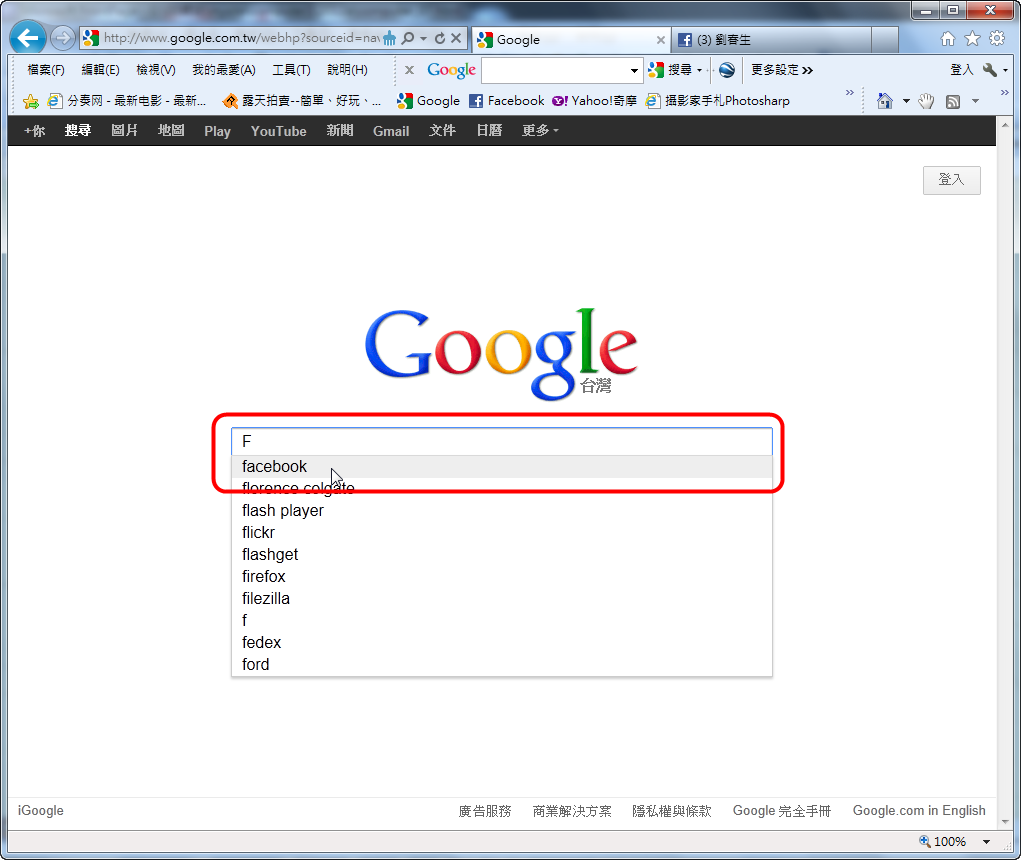Stop loading with the address bar X

(456, 38)
